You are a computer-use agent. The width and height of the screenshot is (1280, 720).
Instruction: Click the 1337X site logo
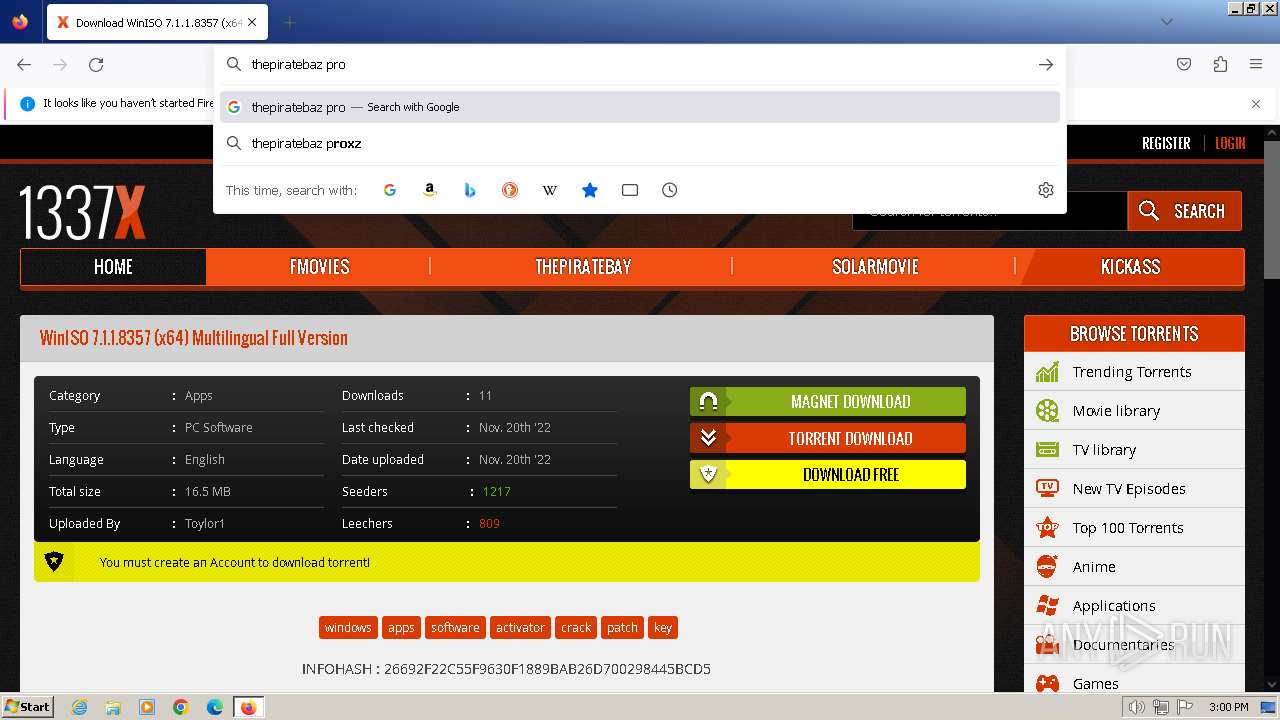coord(83,211)
